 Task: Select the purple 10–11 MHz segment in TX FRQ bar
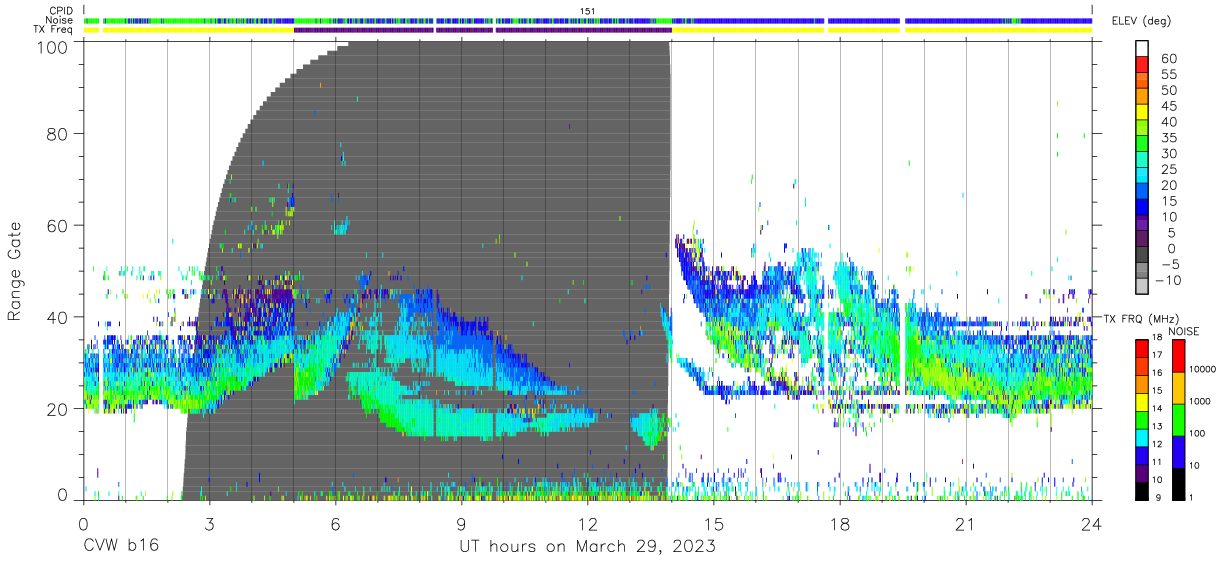point(1141,473)
